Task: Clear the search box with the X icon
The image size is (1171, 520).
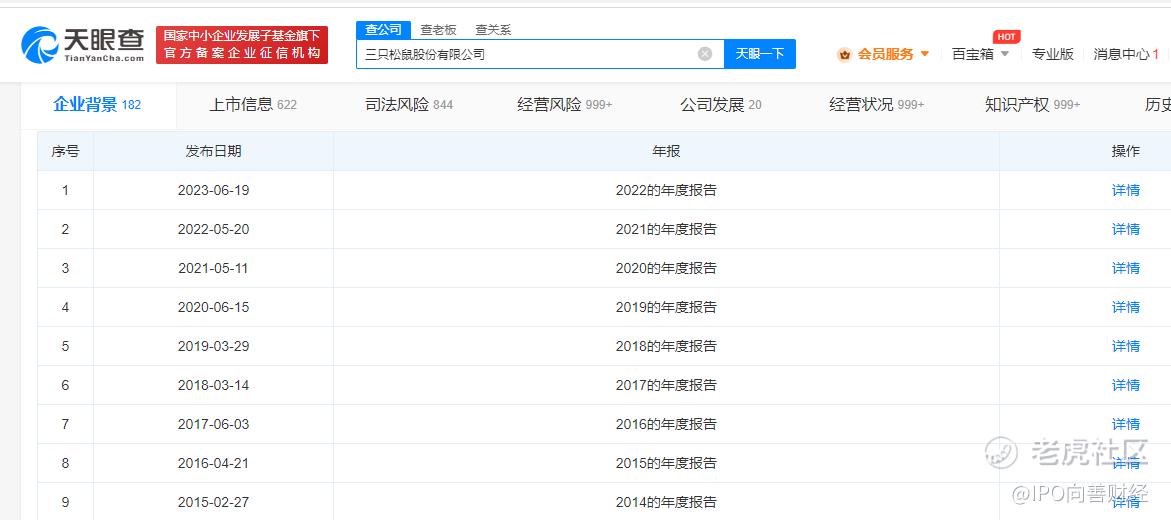Action: (x=705, y=54)
